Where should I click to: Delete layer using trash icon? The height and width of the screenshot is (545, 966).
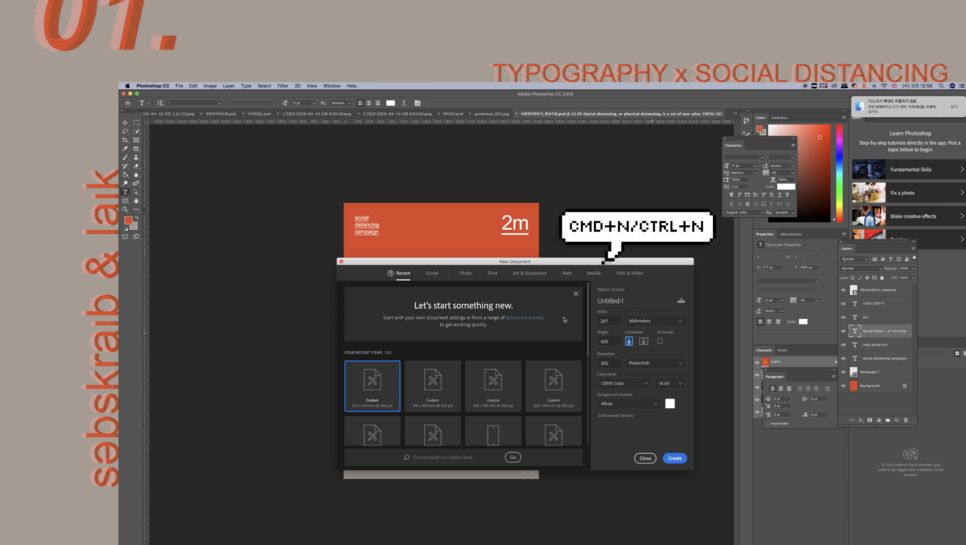point(906,420)
